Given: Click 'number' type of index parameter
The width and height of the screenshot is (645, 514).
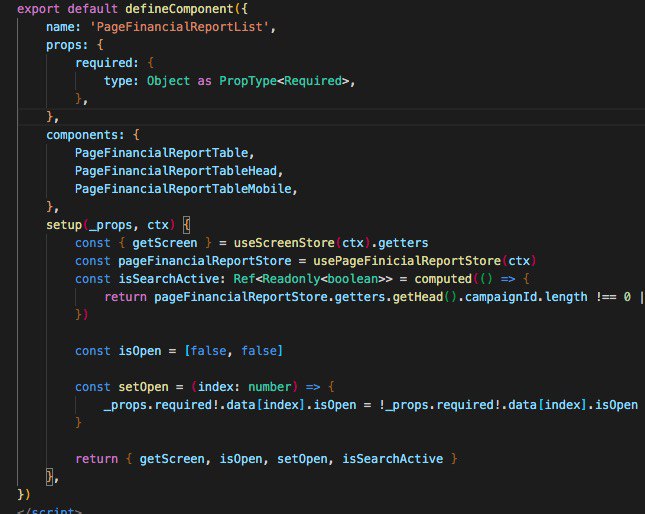Looking at the screenshot, I should click(269, 387).
